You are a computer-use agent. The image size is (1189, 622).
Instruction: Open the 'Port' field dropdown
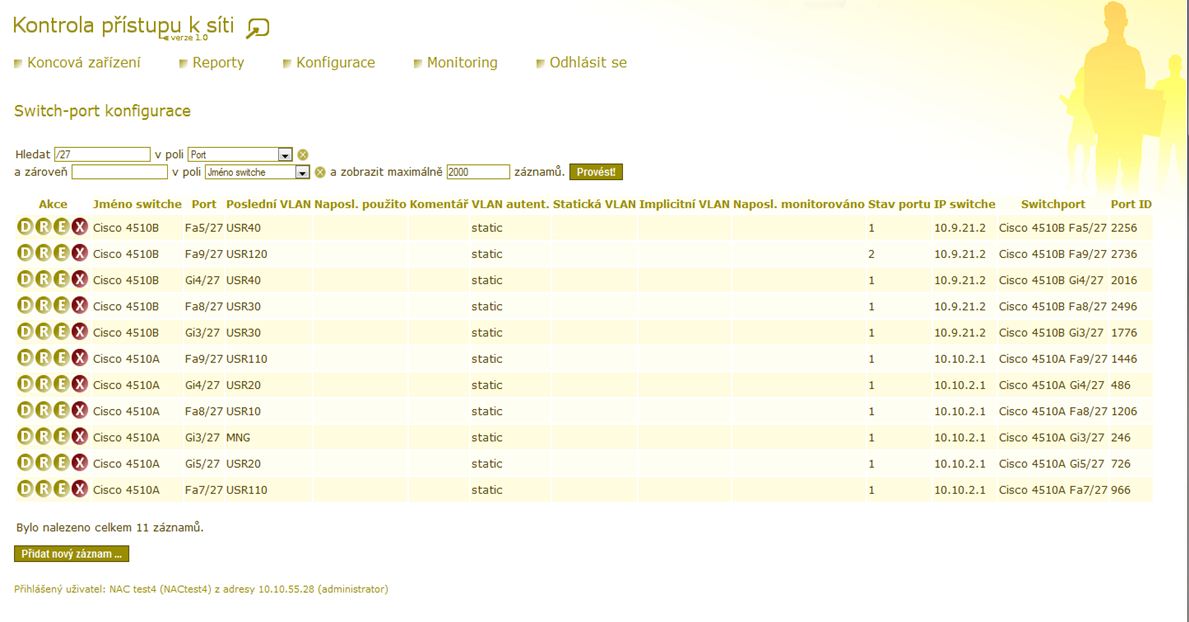pos(284,155)
